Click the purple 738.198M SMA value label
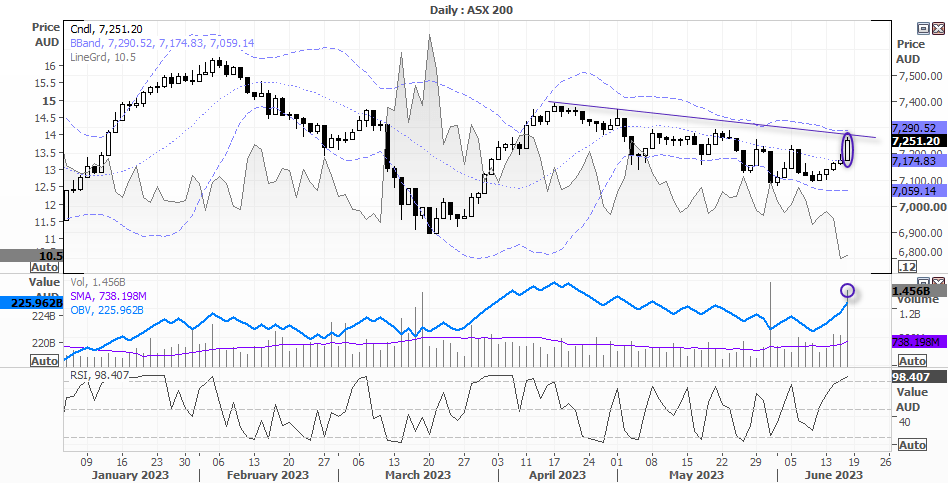Image resolution: width=948 pixels, height=483 pixels. 918,343
